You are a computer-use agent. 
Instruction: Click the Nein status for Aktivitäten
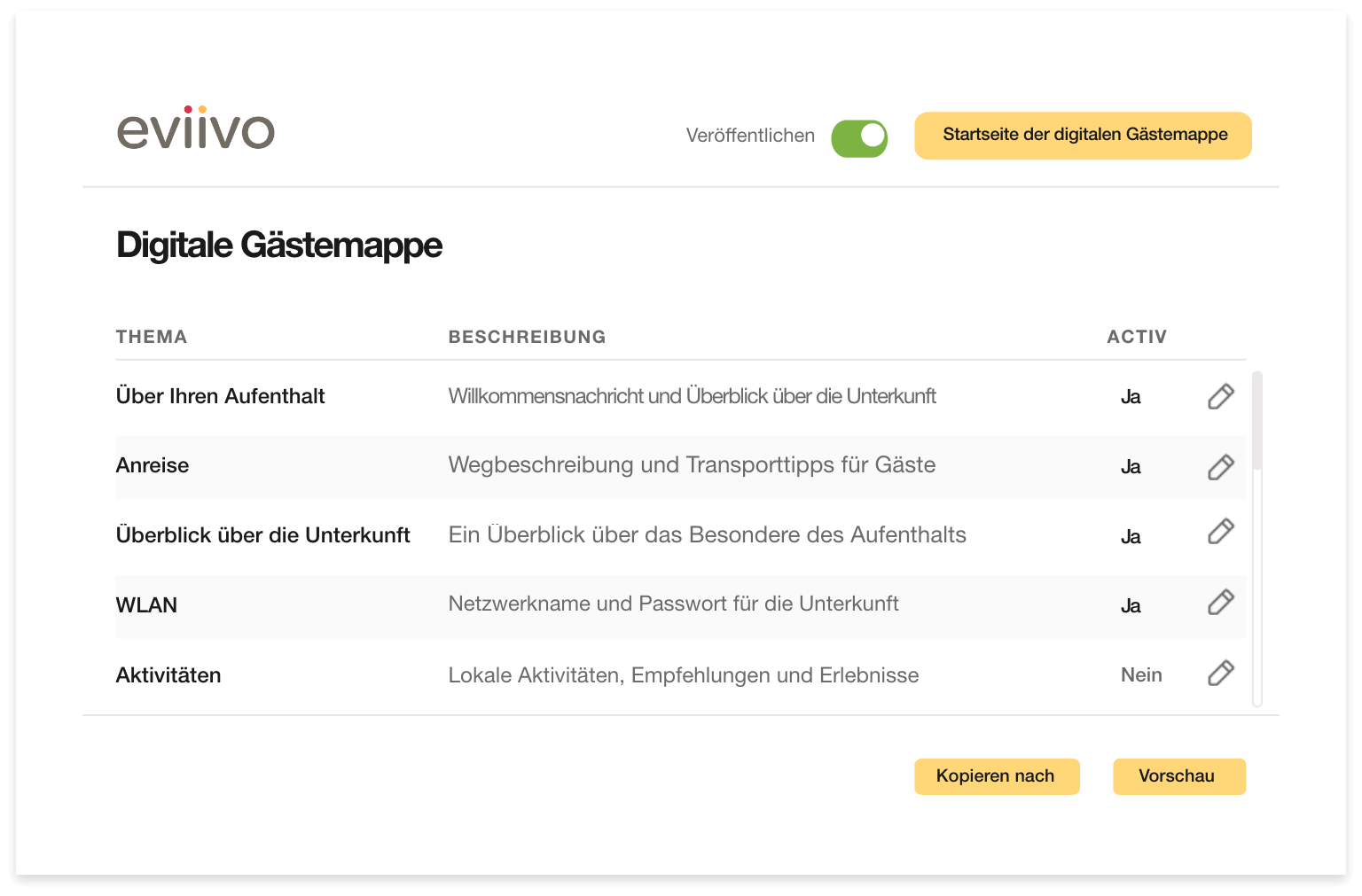pos(1141,675)
